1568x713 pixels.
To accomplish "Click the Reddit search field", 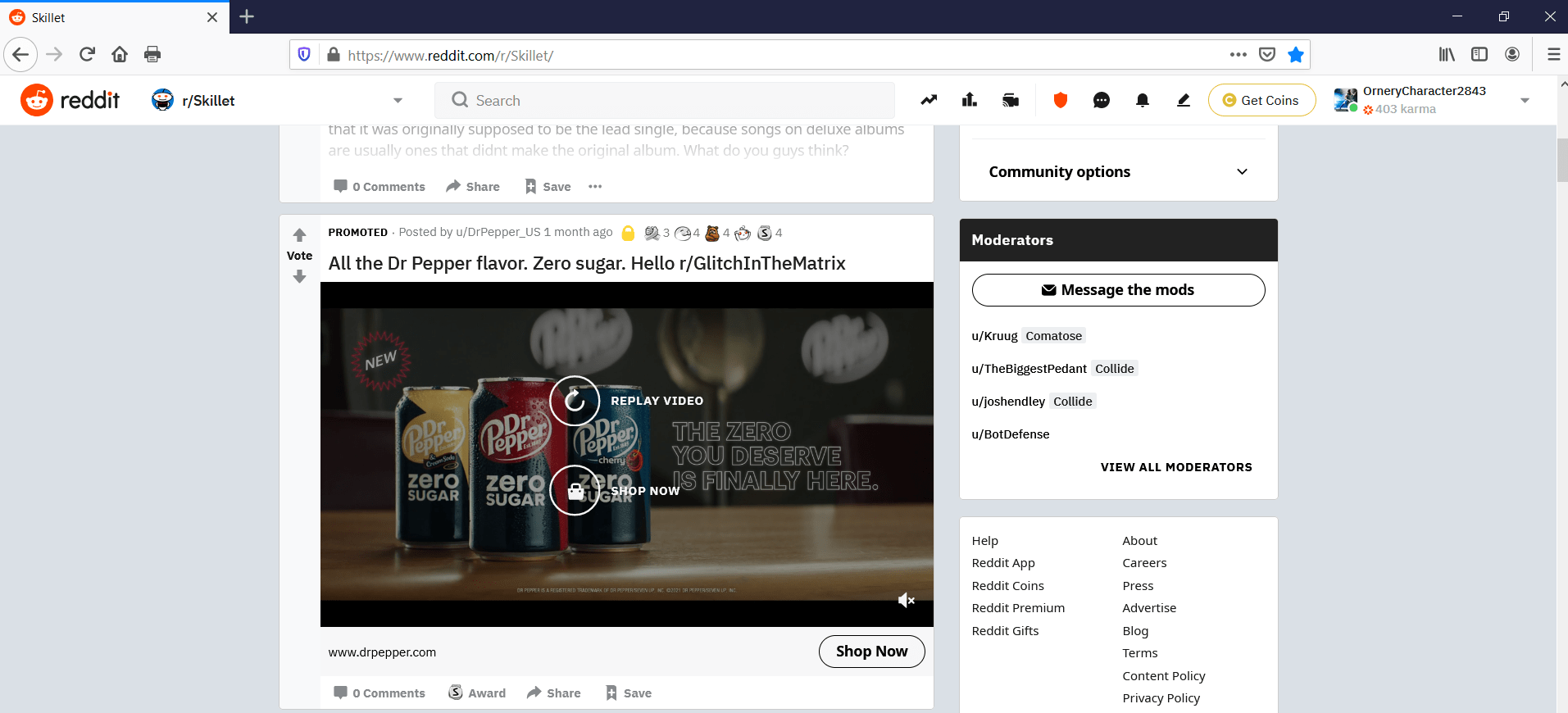I will tap(664, 100).
